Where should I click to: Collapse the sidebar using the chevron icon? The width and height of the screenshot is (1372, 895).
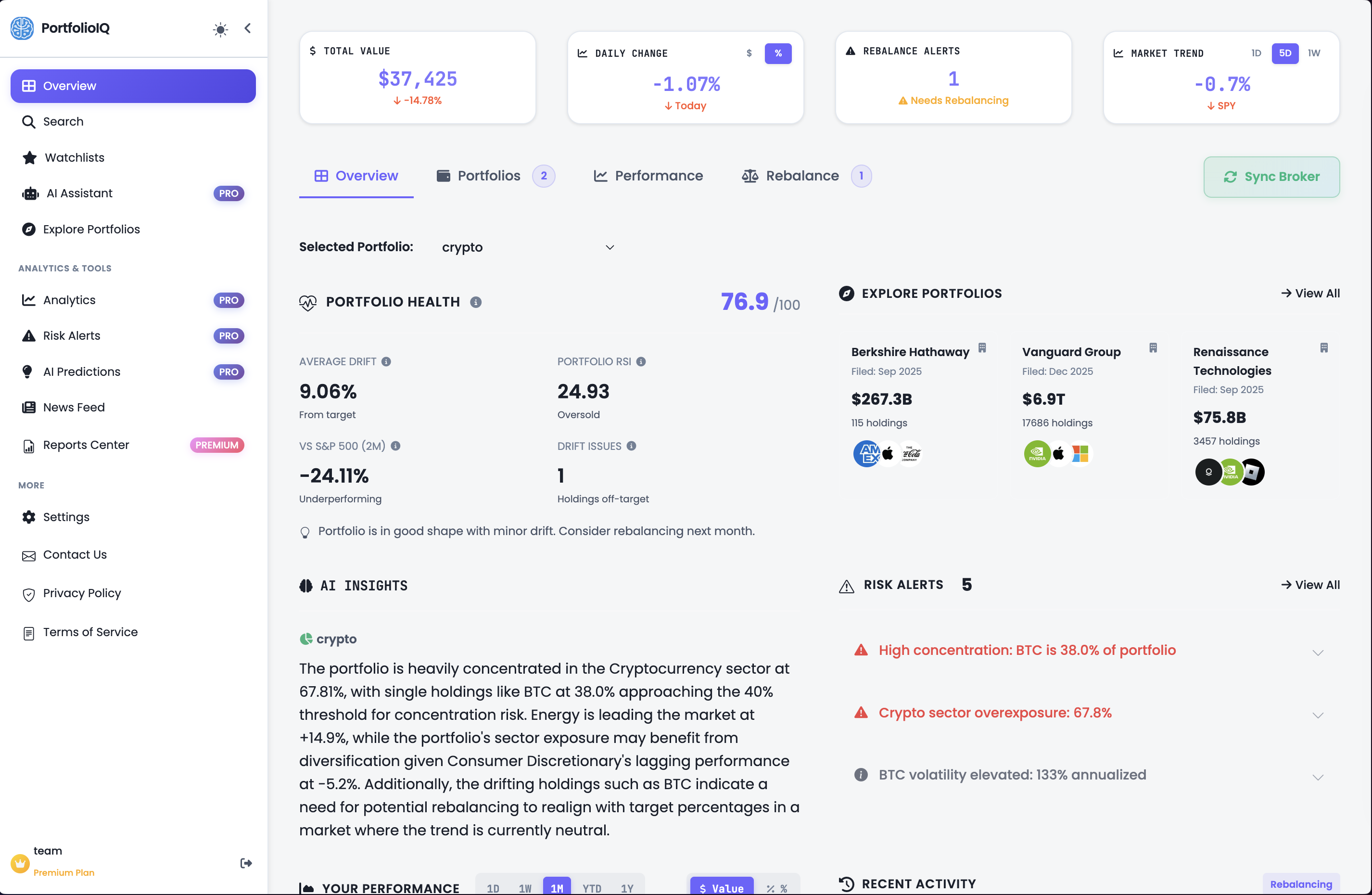[247, 28]
